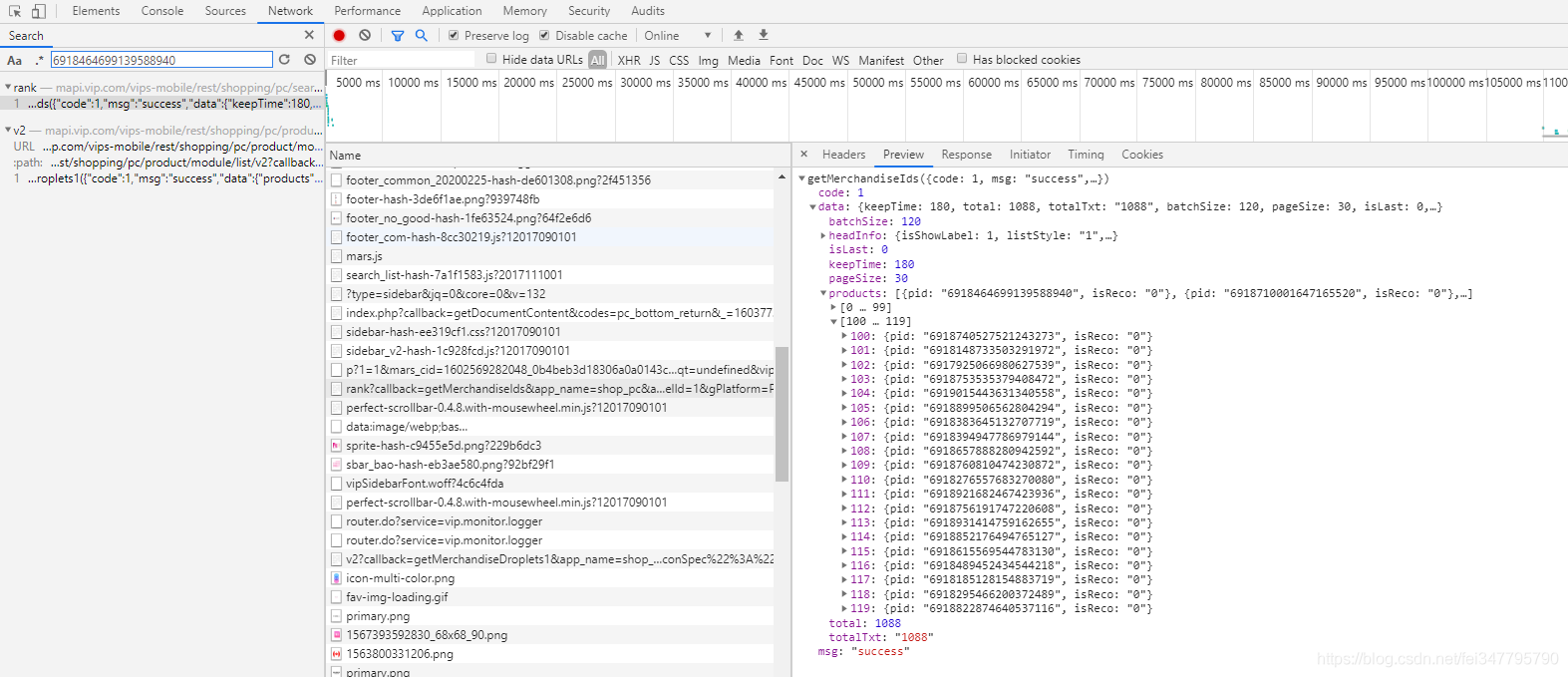The height and width of the screenshot is (677, 1568).
Task: Refresh the search results
Action: (x=285, y=60)
